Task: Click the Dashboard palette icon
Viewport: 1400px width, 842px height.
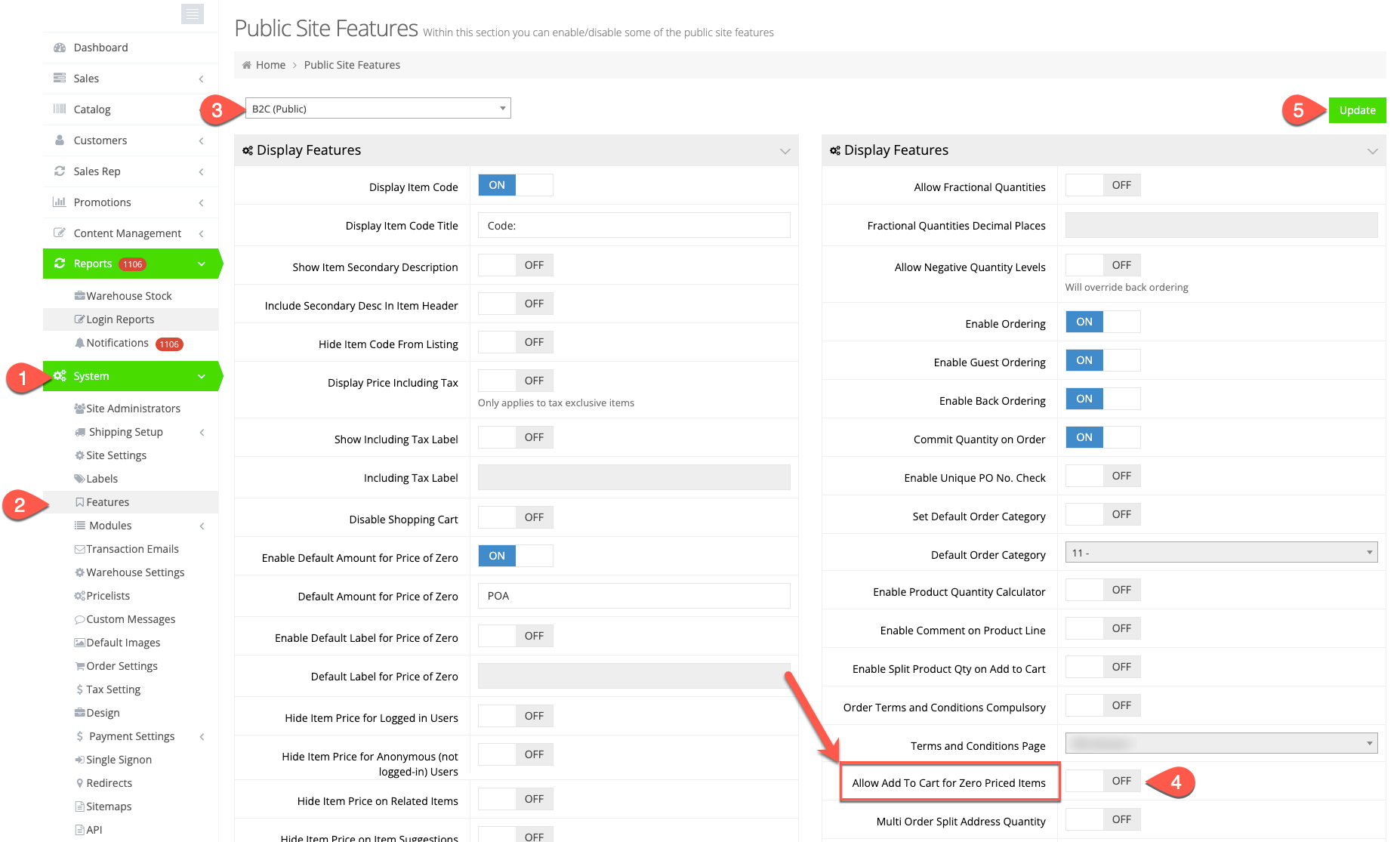Action: (x=60, y=48)
